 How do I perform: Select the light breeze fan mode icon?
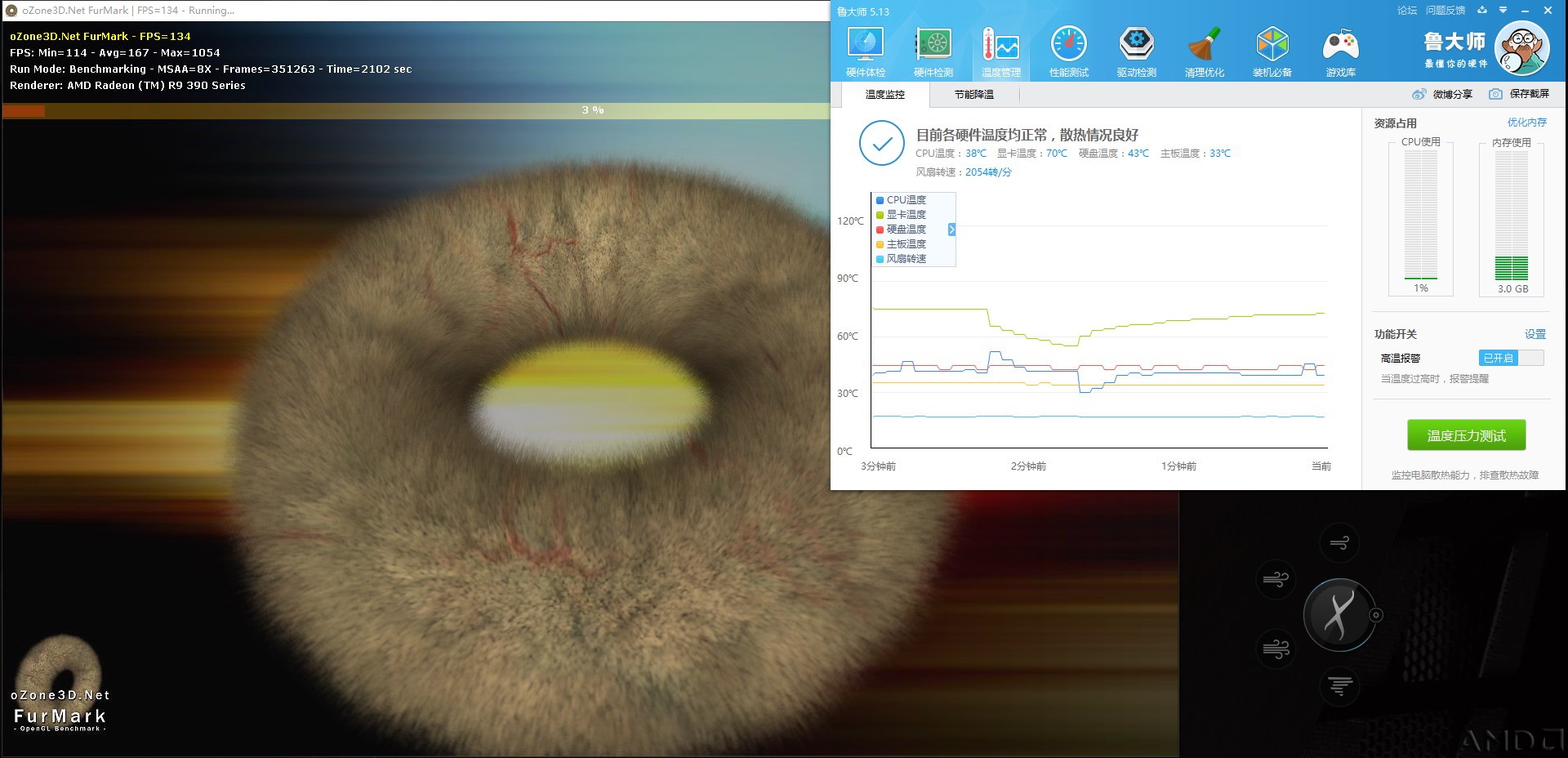point(1339,542)
